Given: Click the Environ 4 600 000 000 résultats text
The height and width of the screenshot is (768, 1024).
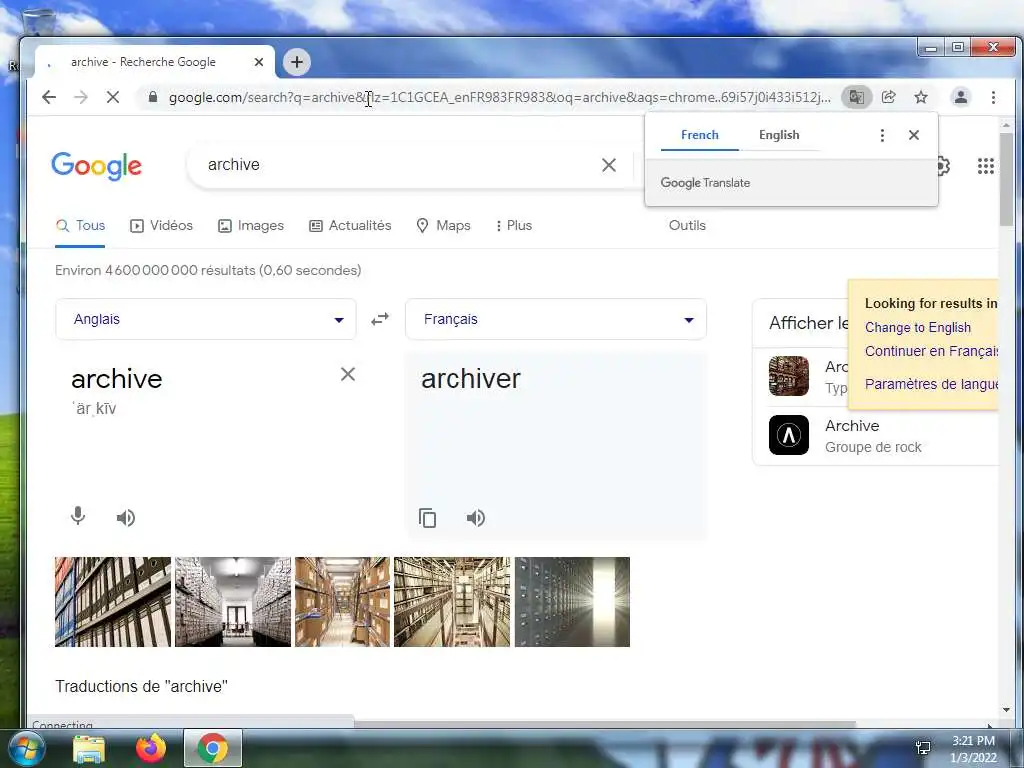Looking at the screenshot, I should 208,270.
